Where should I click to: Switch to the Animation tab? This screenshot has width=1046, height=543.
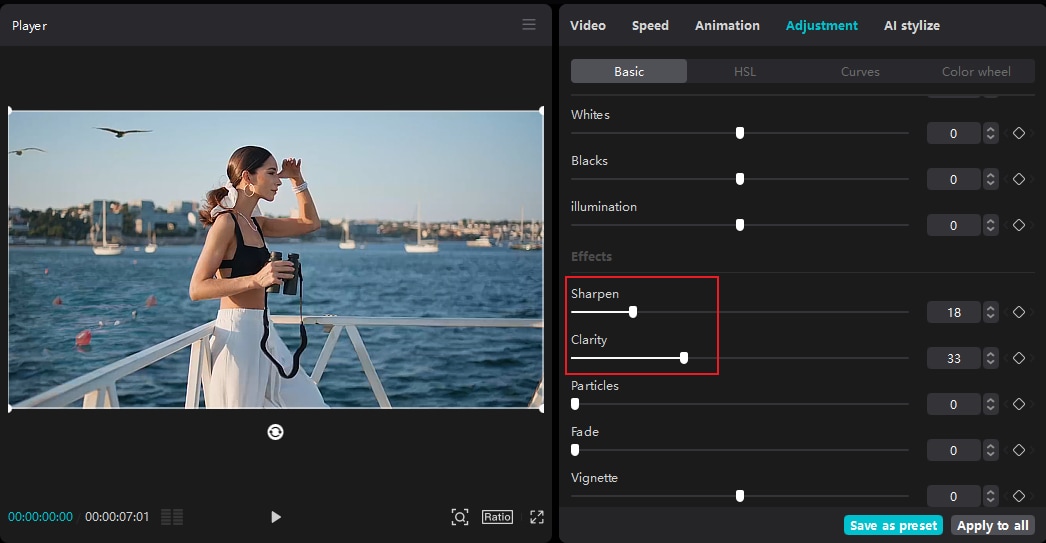(727, 25)
